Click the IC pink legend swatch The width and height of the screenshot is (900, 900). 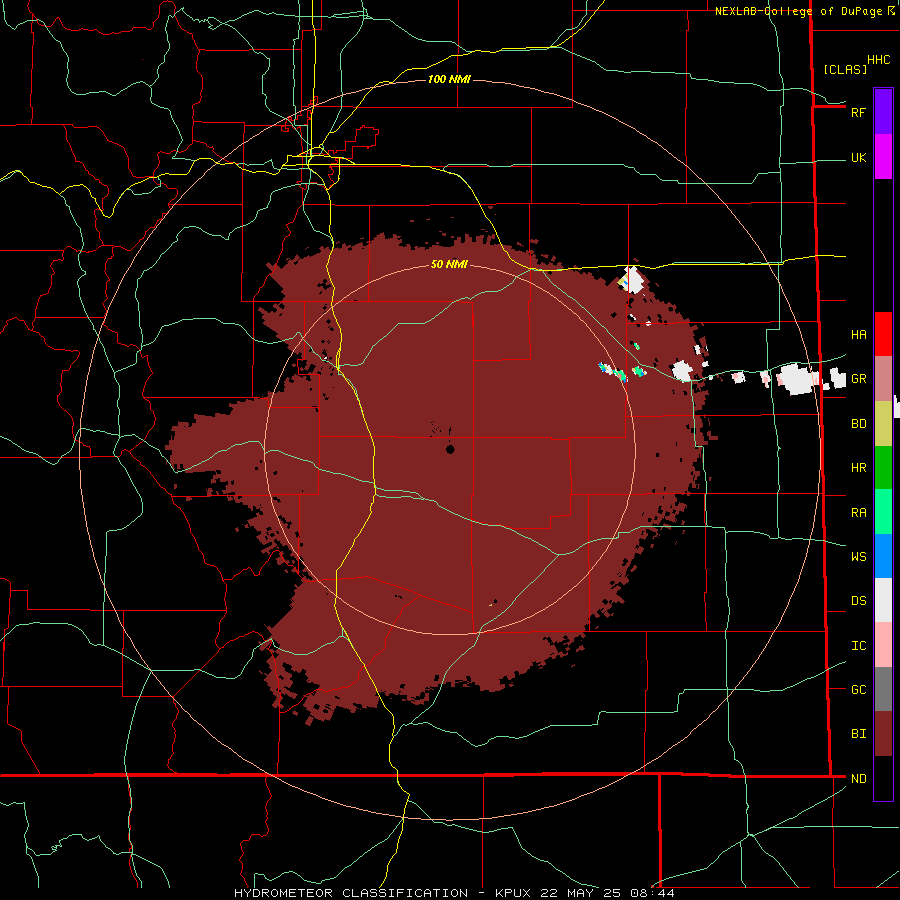(883, 645)
